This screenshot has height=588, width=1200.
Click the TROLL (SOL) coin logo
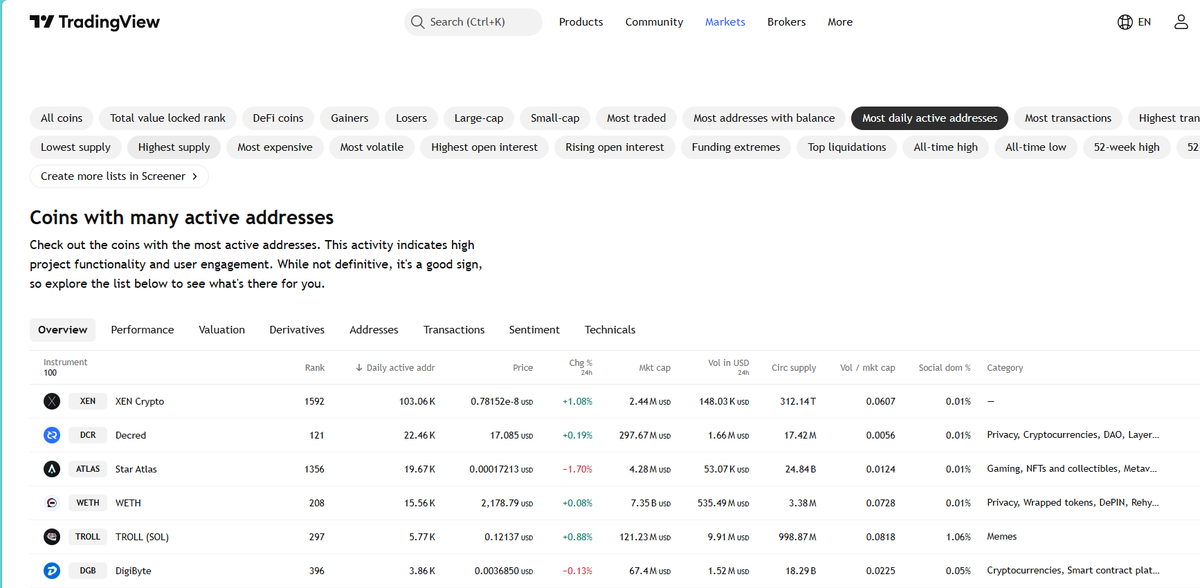click(53, 537)
